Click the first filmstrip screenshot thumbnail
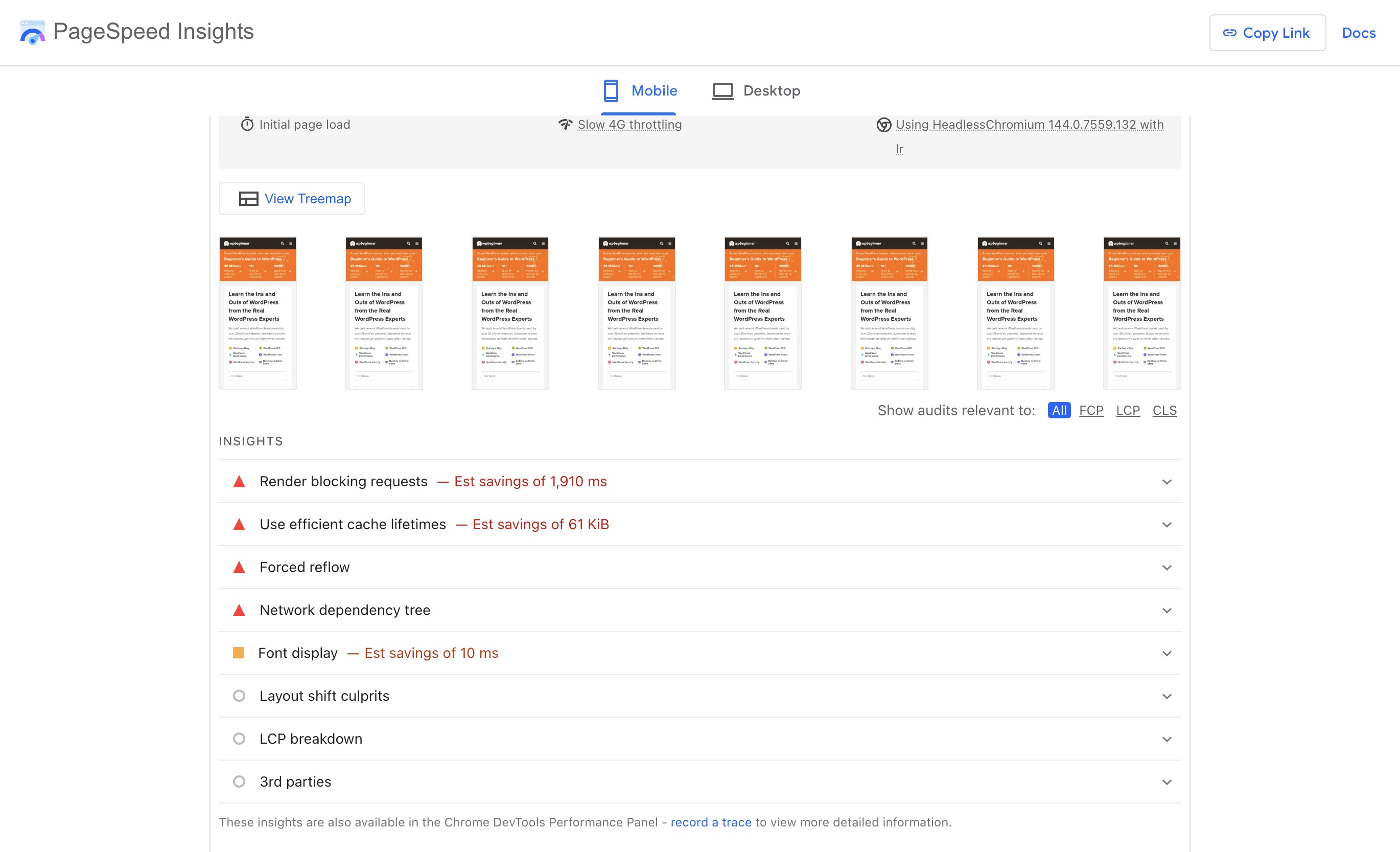 tap(258, 313)
